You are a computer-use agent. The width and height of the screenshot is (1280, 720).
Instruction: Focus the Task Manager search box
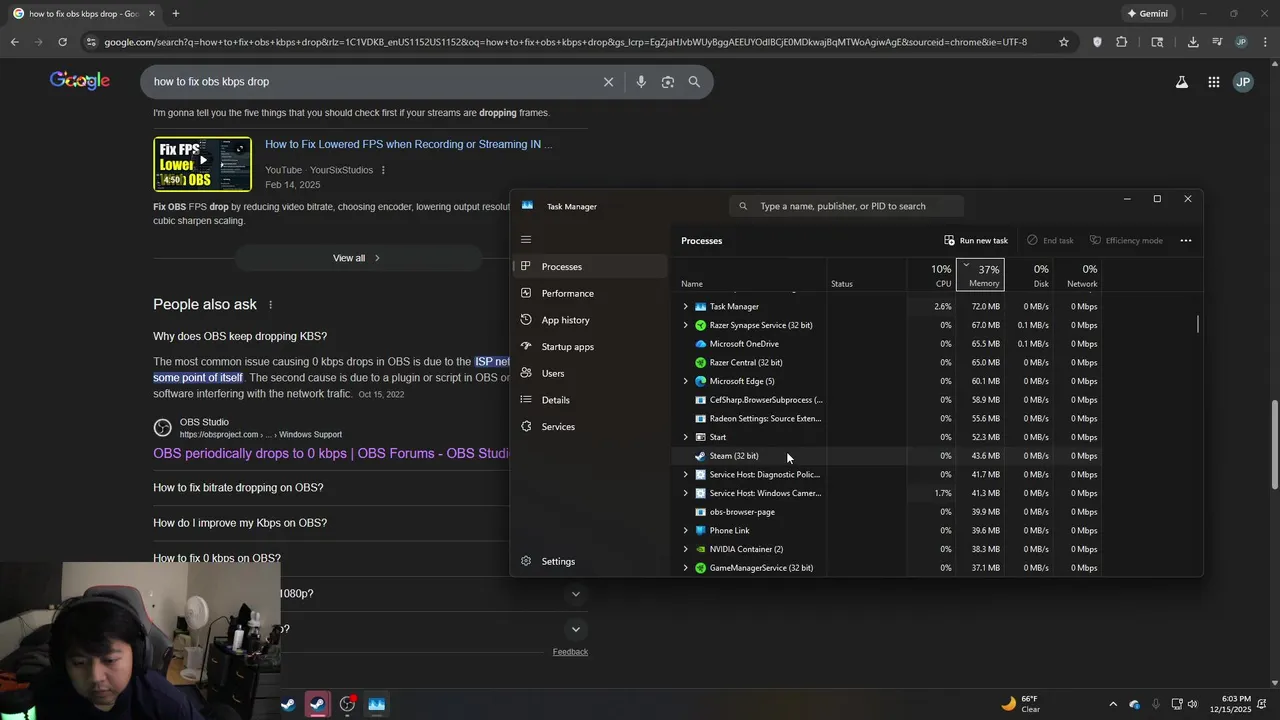point(846,206)
